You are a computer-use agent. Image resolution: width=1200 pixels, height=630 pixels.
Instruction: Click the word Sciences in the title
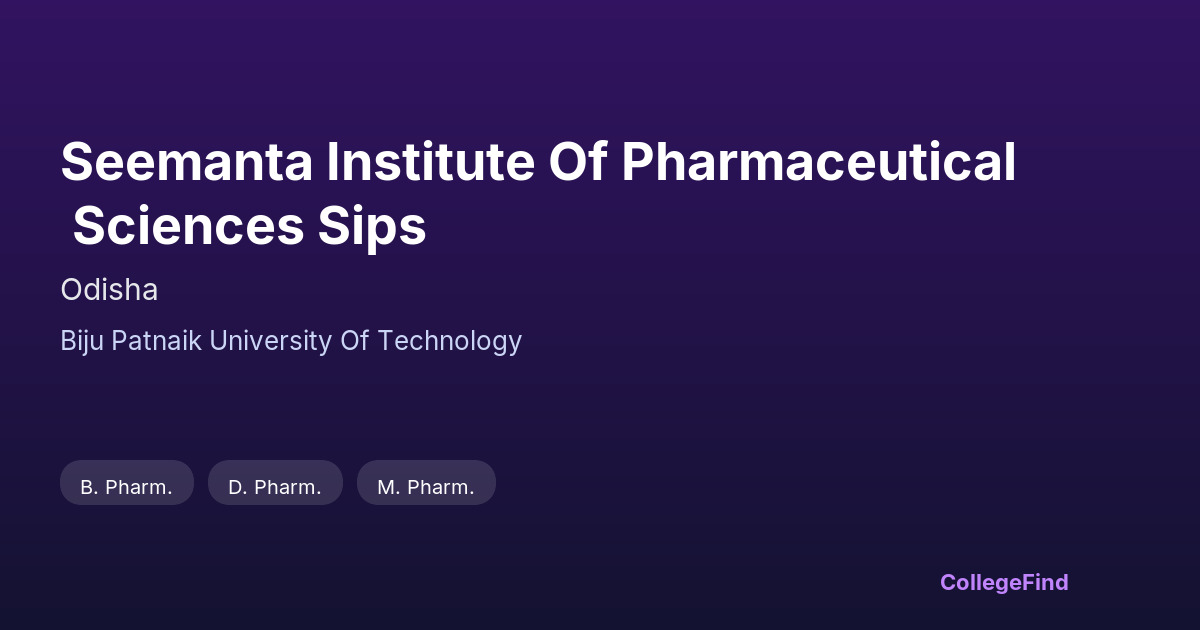click(x=188, y=226)
